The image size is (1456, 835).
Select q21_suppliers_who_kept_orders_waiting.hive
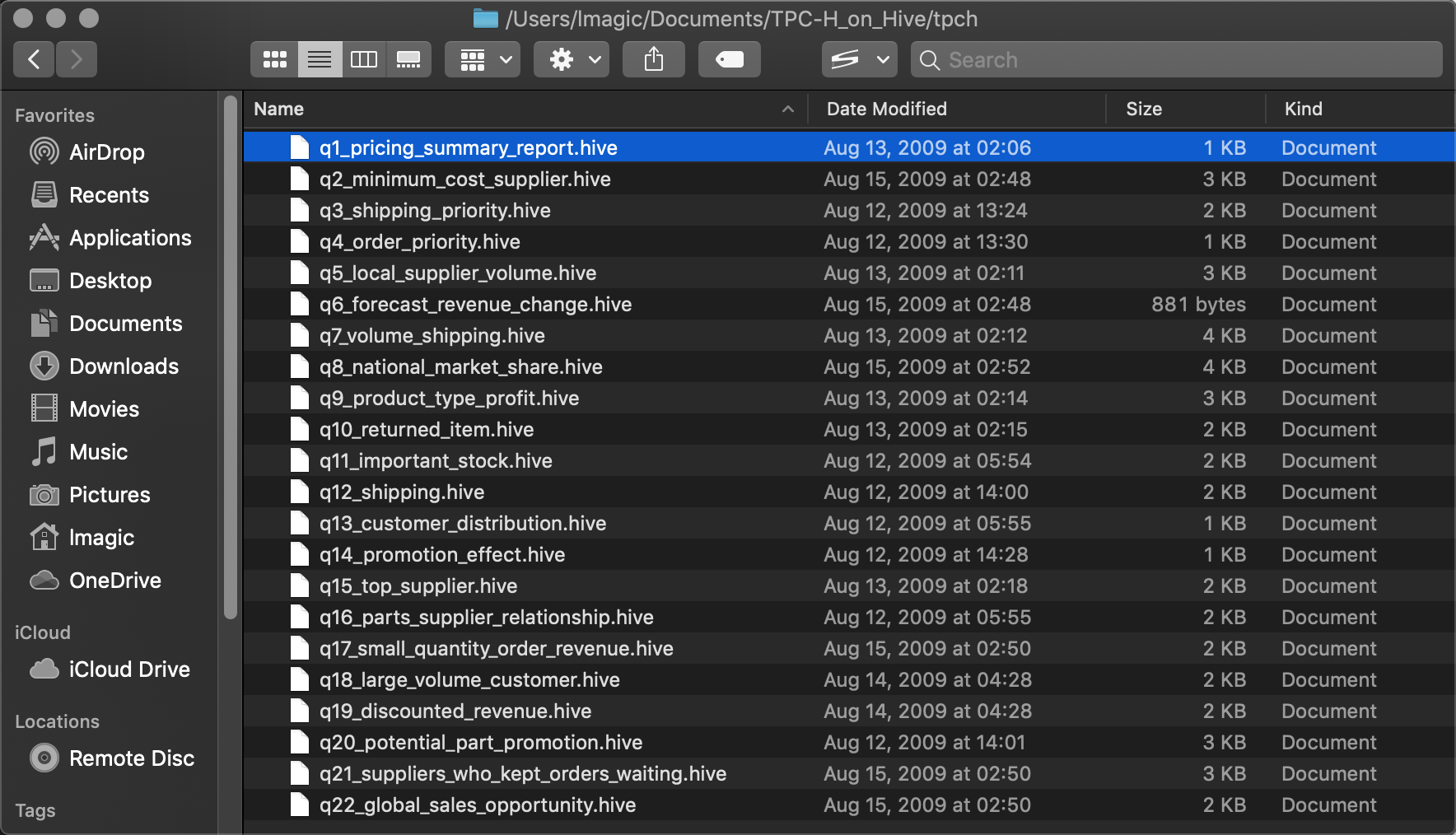[849, 773]
